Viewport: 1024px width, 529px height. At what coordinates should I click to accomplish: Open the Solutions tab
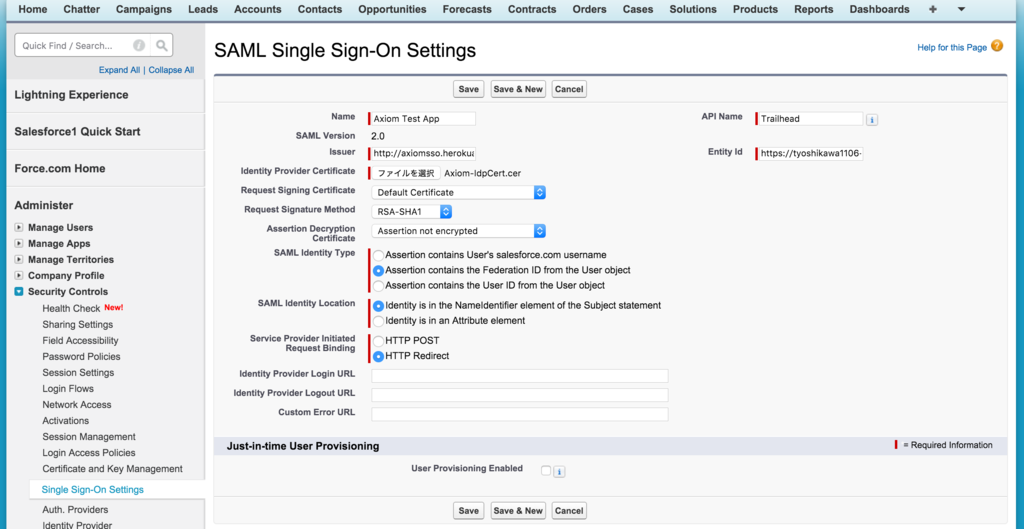coord(692,9)
